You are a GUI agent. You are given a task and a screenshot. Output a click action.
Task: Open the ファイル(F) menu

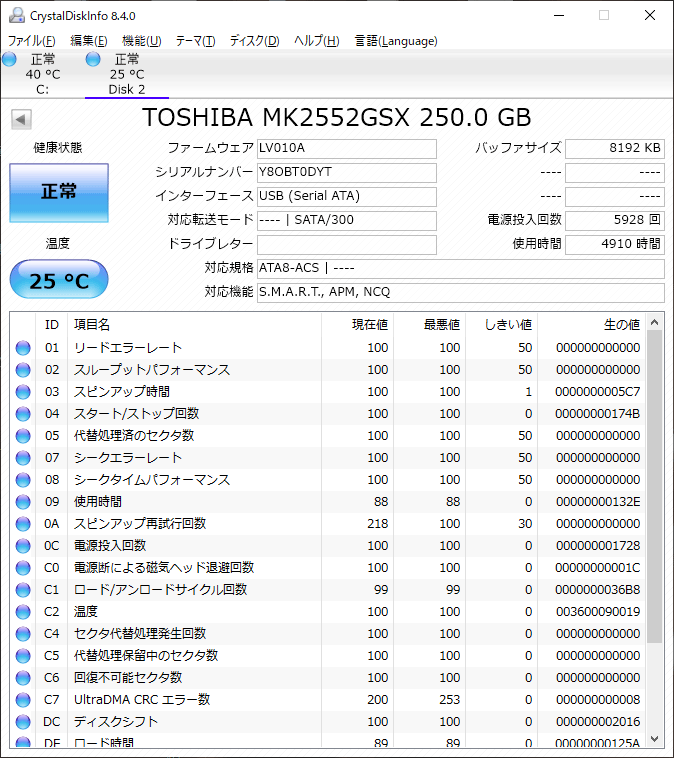pos(31,41)
